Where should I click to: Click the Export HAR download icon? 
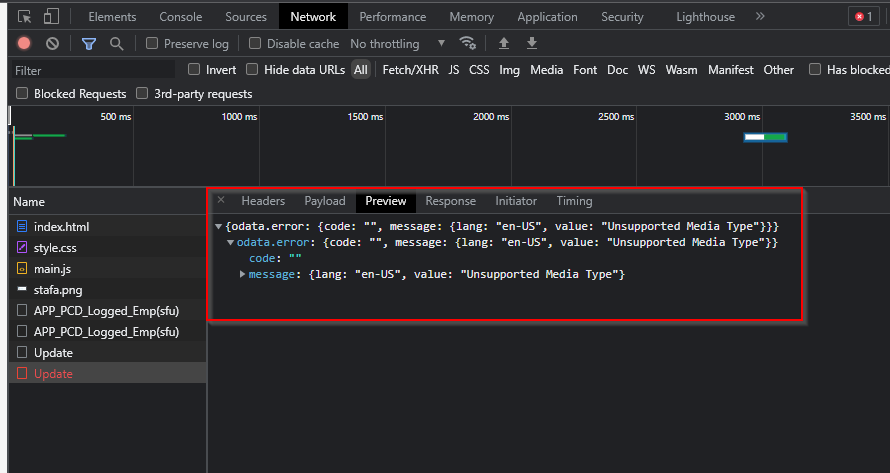(532, 43)
